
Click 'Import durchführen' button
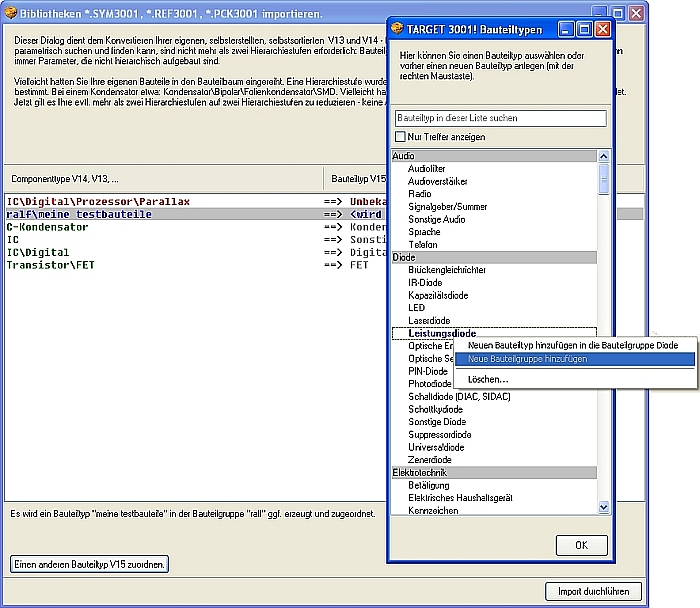click(x=593, y=590)
